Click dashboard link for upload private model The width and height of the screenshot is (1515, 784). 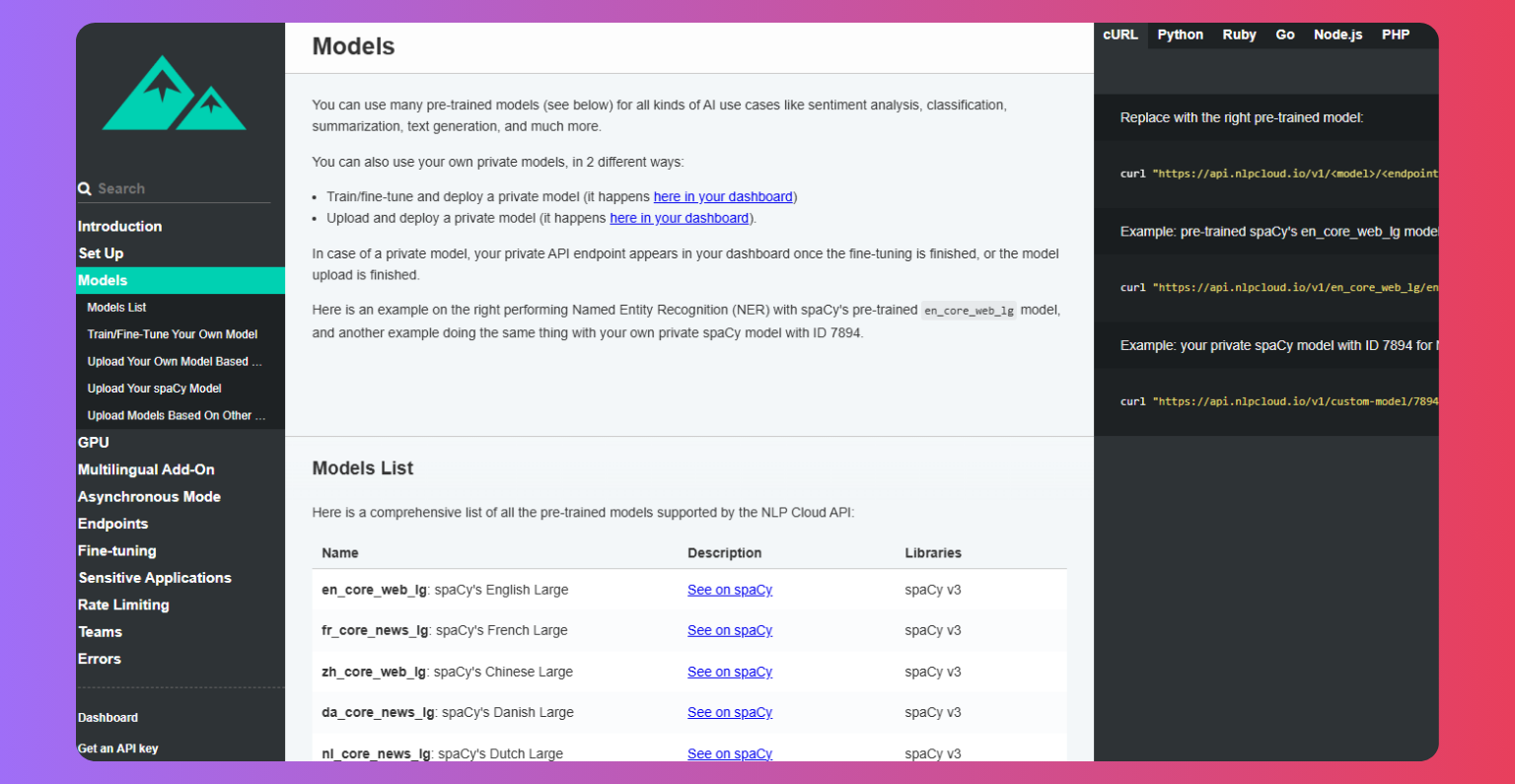point(679,218)
